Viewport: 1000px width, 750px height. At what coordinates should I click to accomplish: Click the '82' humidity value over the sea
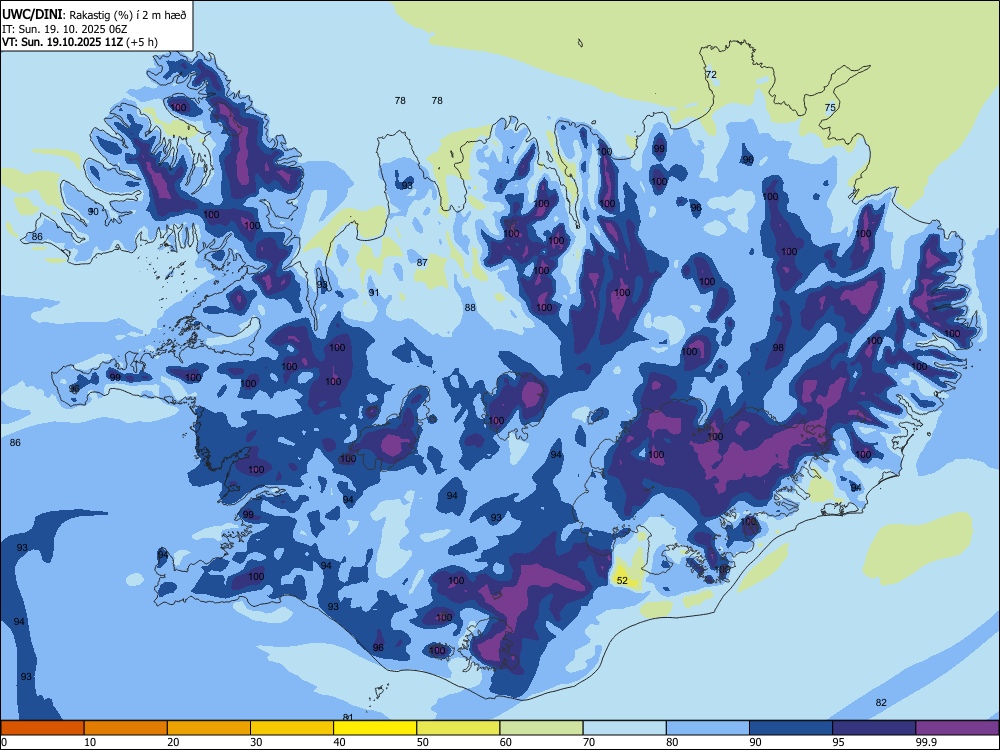tap(881, 703)
